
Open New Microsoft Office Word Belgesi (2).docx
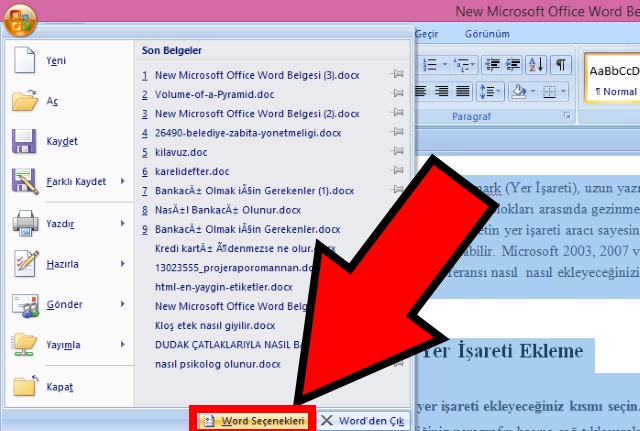point(257,113)
